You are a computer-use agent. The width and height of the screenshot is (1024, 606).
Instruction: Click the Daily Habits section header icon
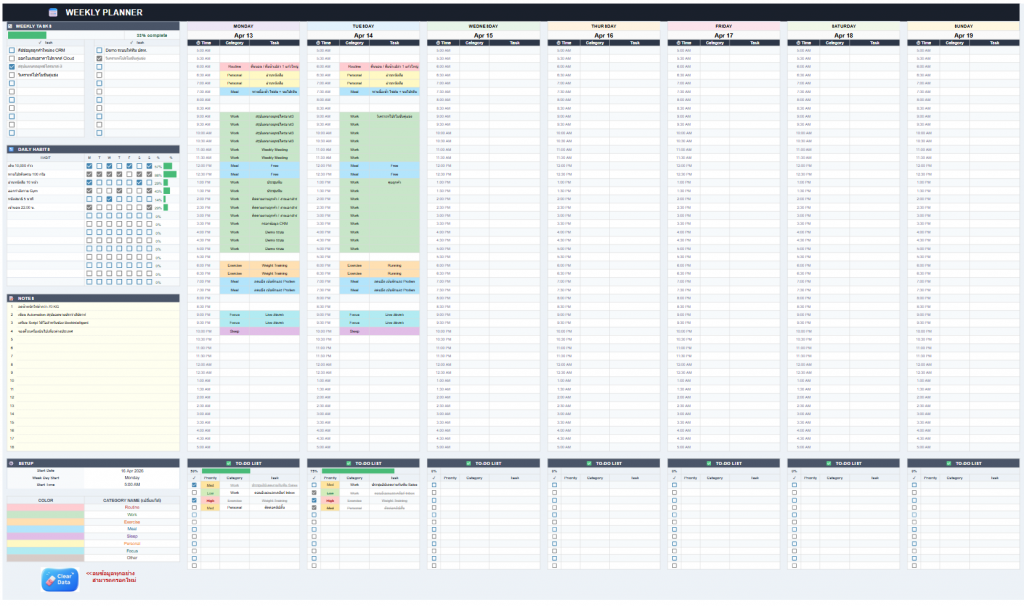[11, 149]
